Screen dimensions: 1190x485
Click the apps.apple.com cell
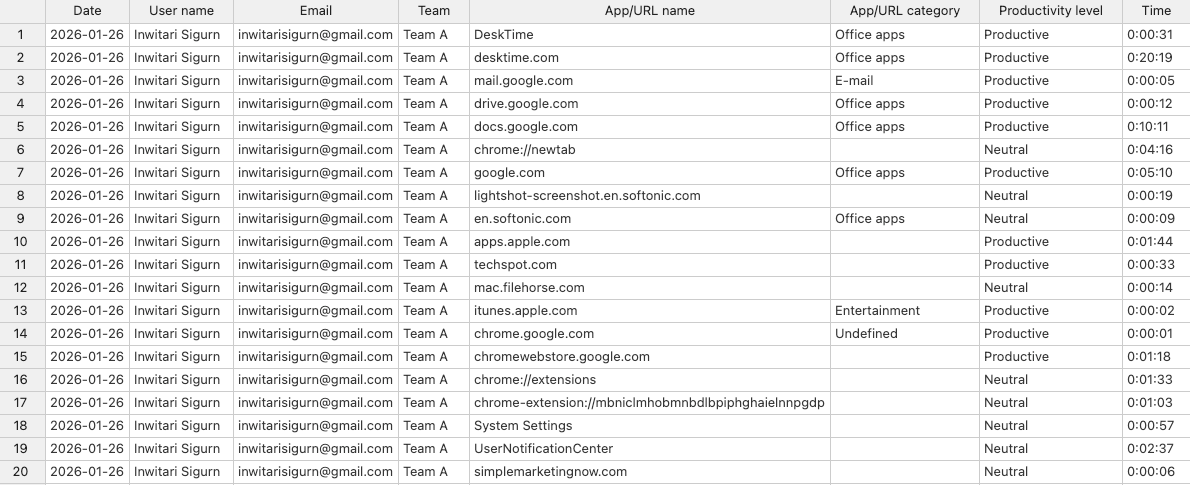[x=650, y=242]
